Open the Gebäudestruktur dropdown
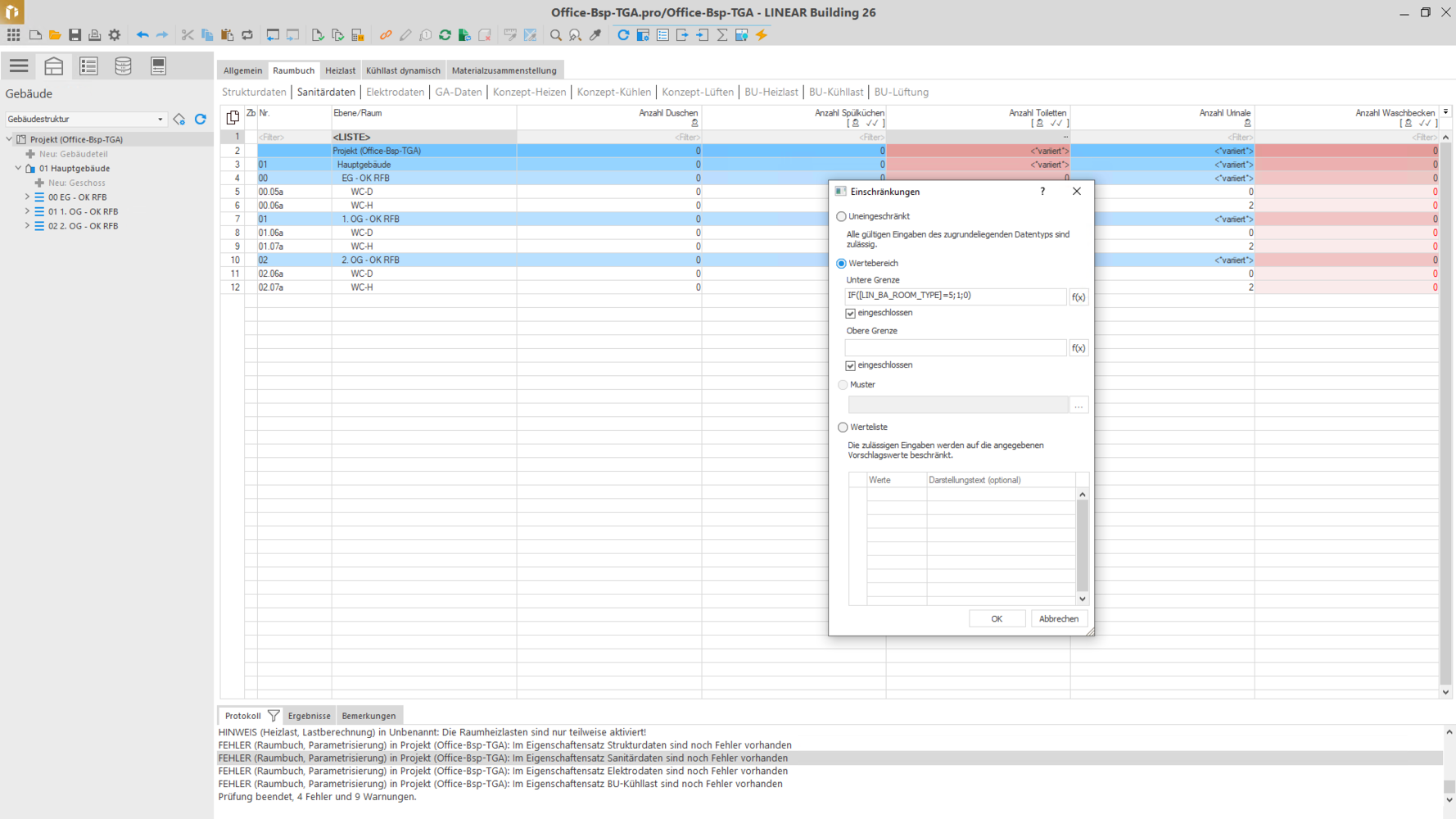Screen dimensions: 1456x819 click(x=160, y=120)
